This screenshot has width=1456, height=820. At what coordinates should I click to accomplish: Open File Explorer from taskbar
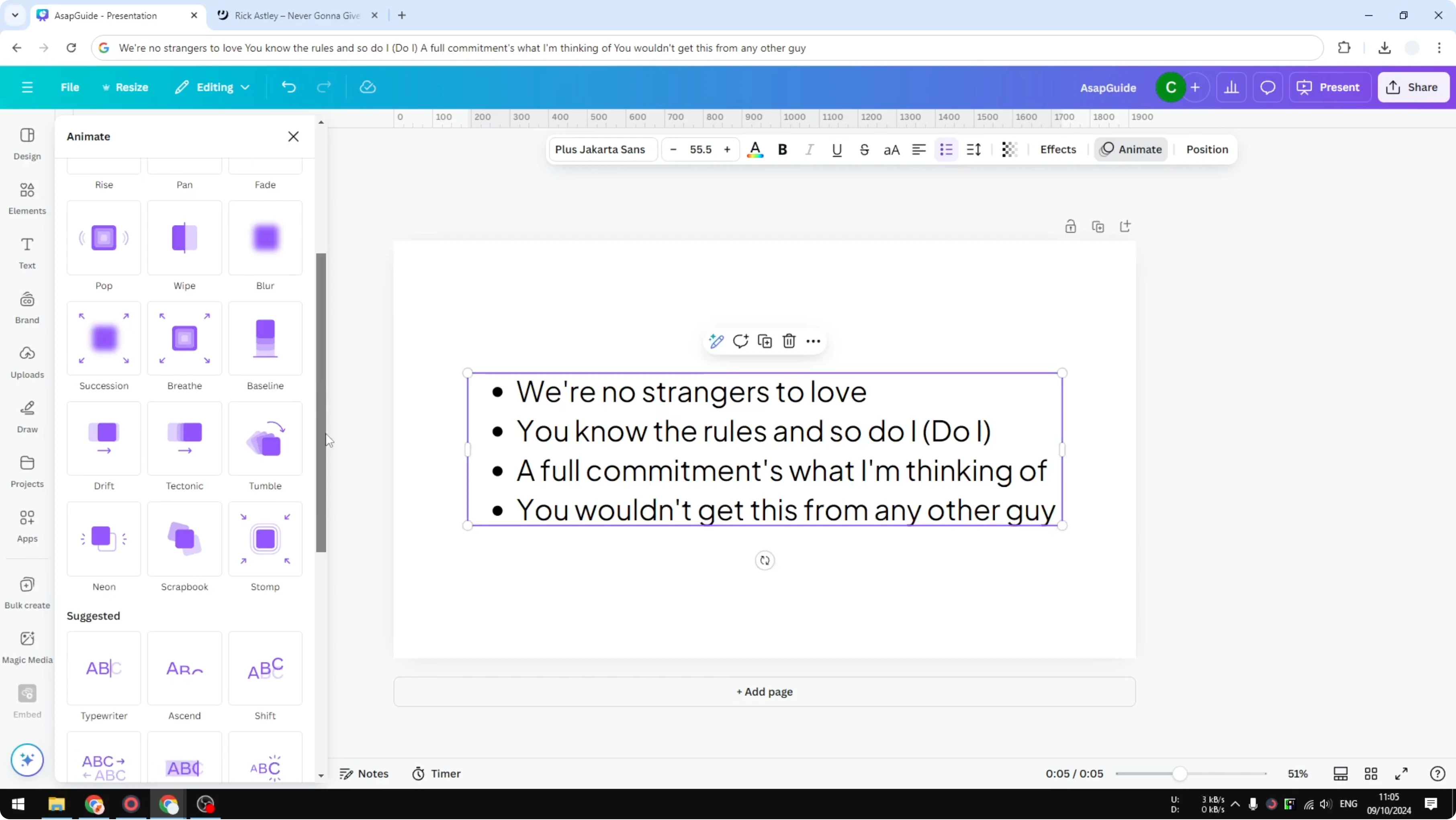point(57,805)
